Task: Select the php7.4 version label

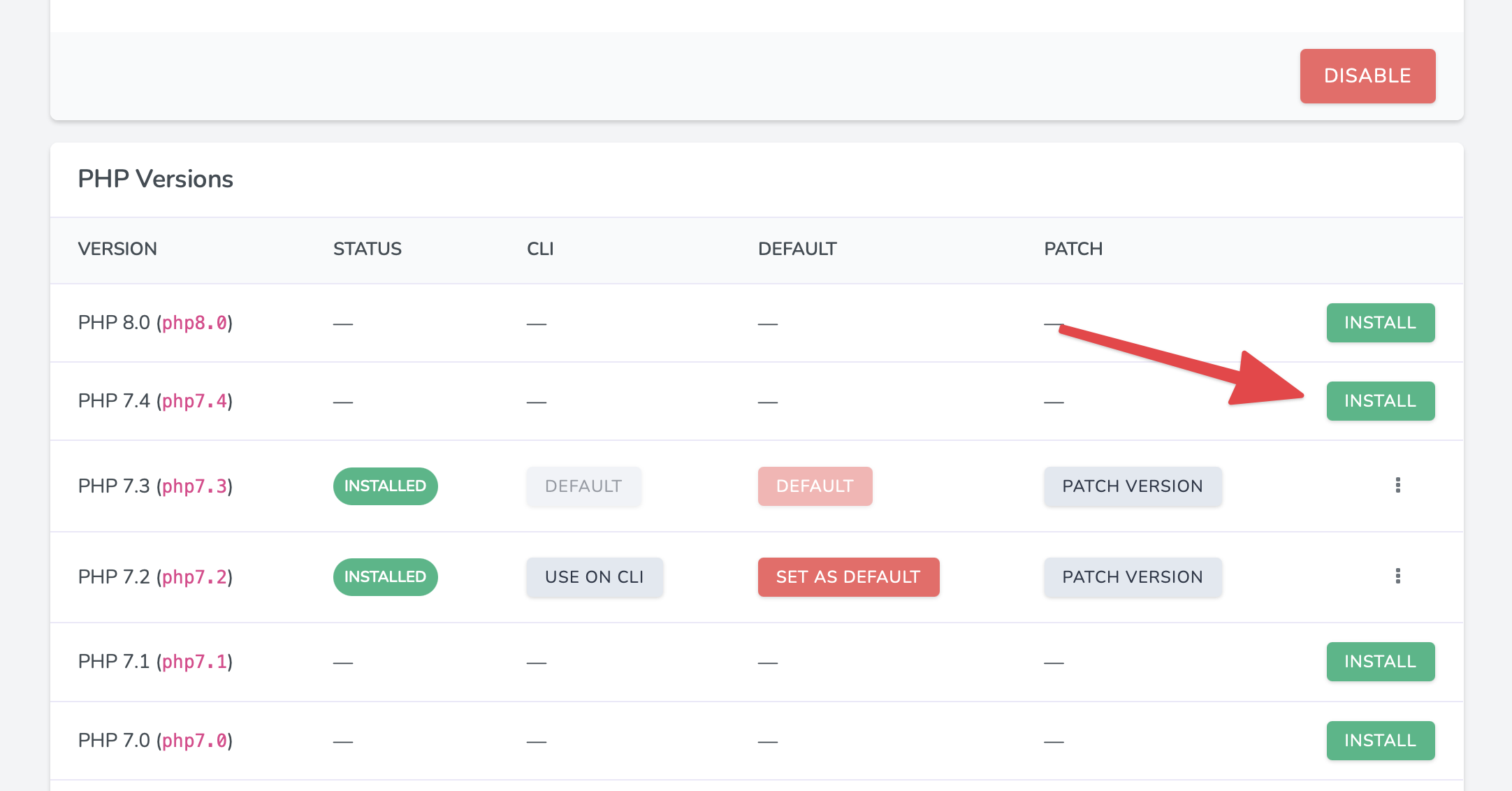Action: click(x=195, y=401)
